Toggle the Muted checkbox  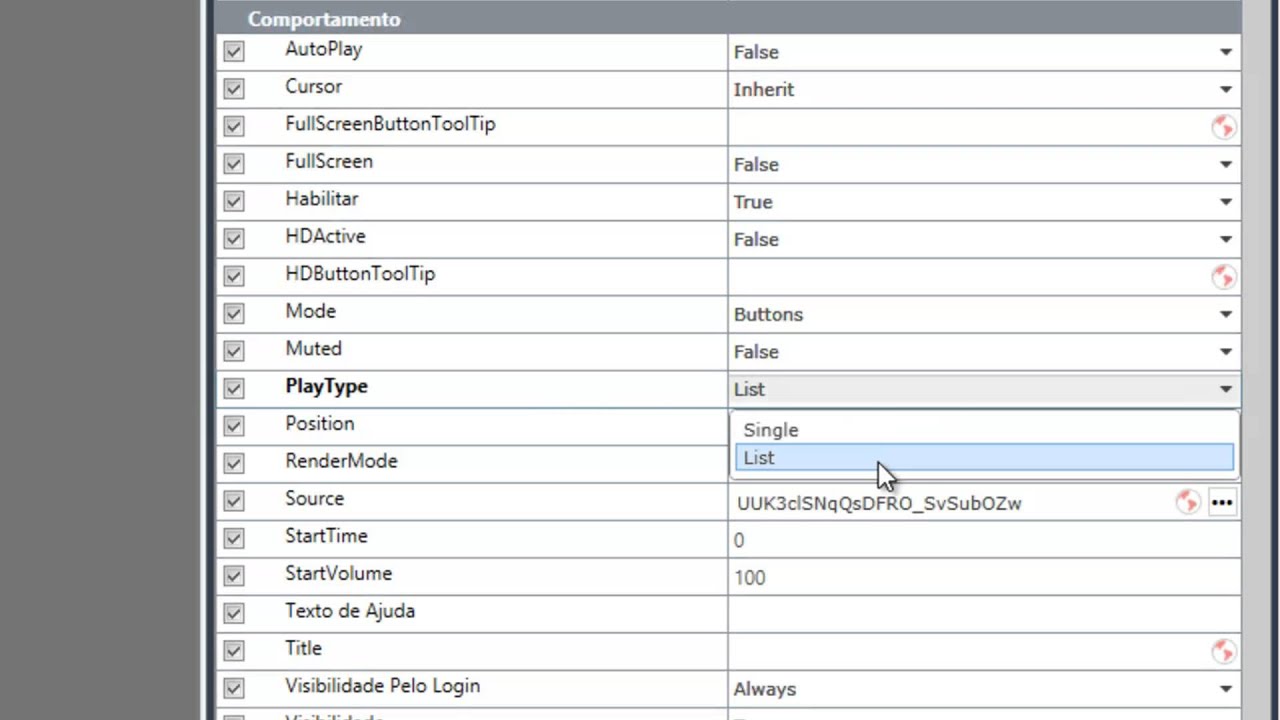(234, 351)
